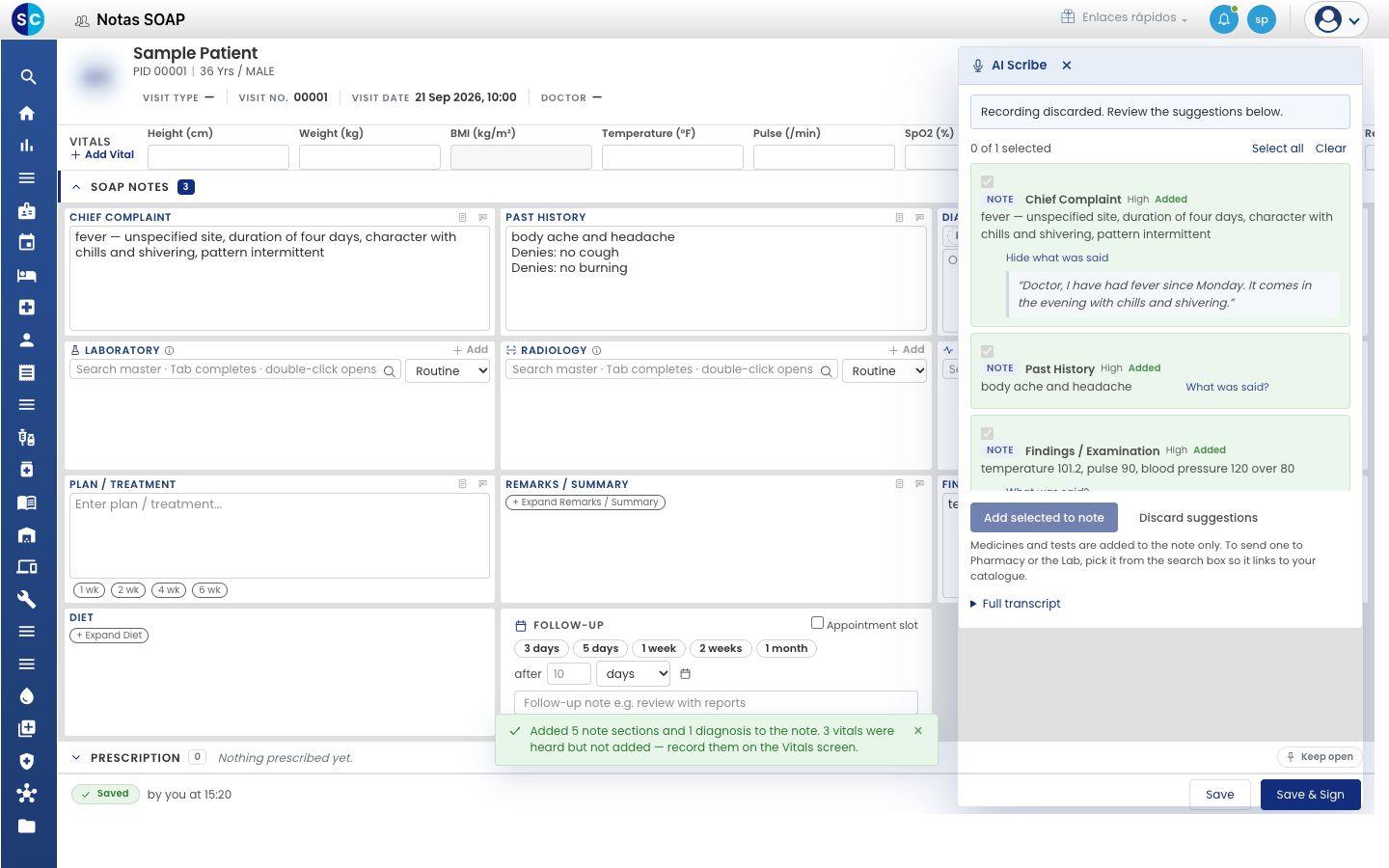1389x868 pixels.
Task: Open the follow-up days unit dropdown
Action: pyautogui.click(x=634, y=674)
